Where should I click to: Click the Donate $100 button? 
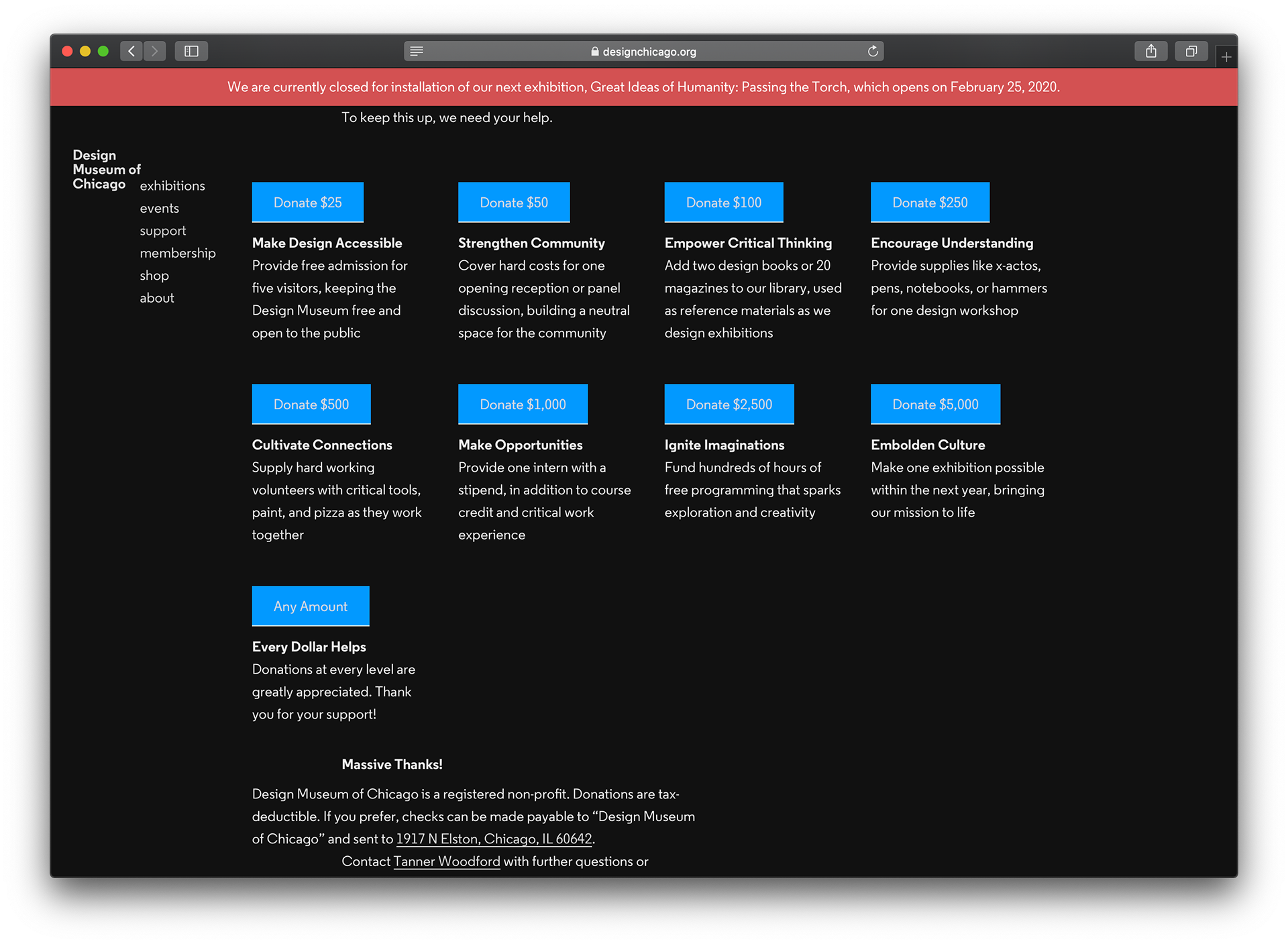(x=724, y=203)
